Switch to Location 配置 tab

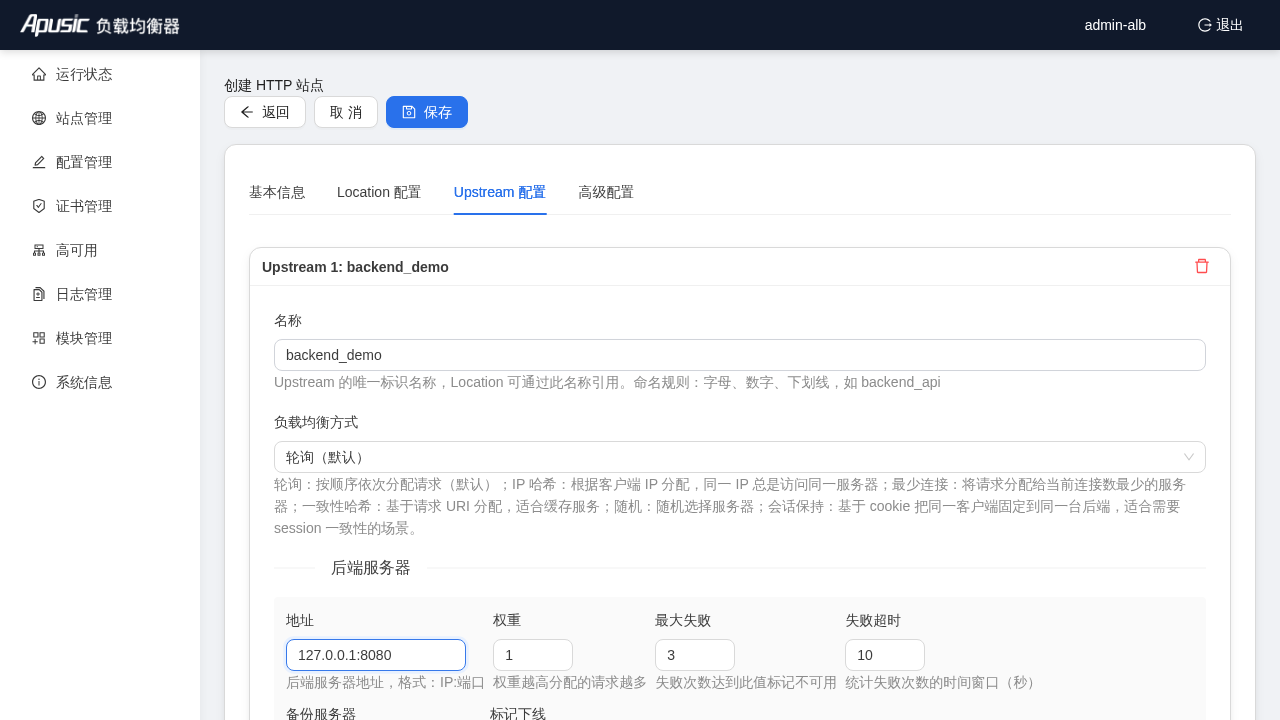coord(379,192)
